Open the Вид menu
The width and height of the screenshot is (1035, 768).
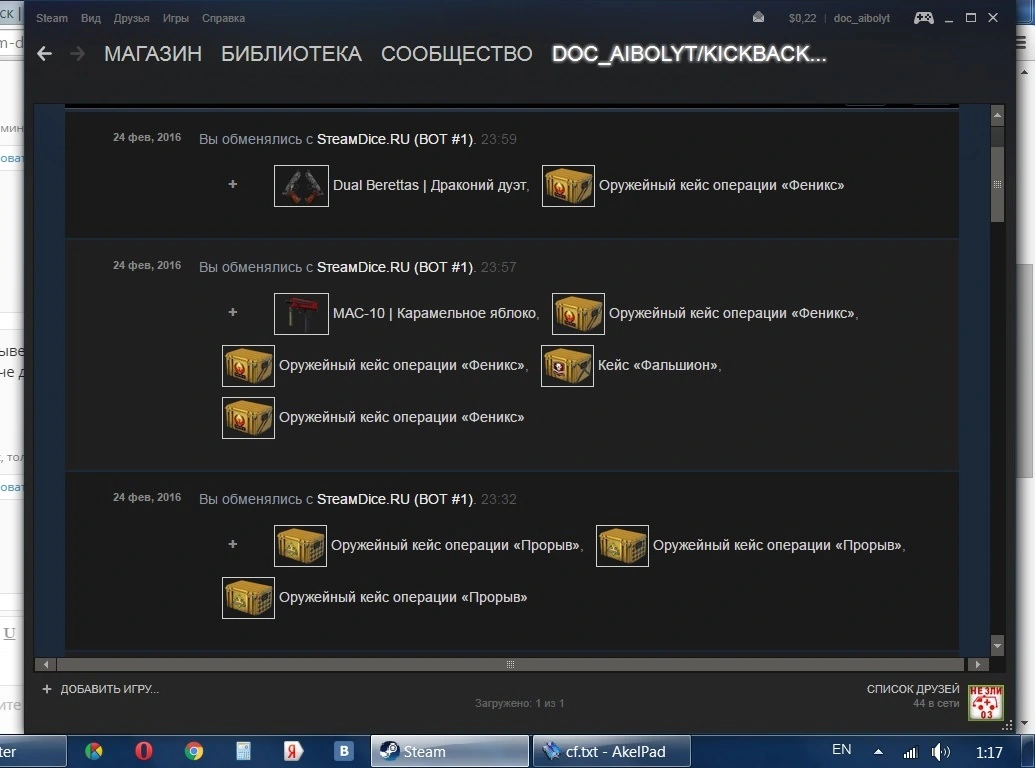[x=90, y=18]
